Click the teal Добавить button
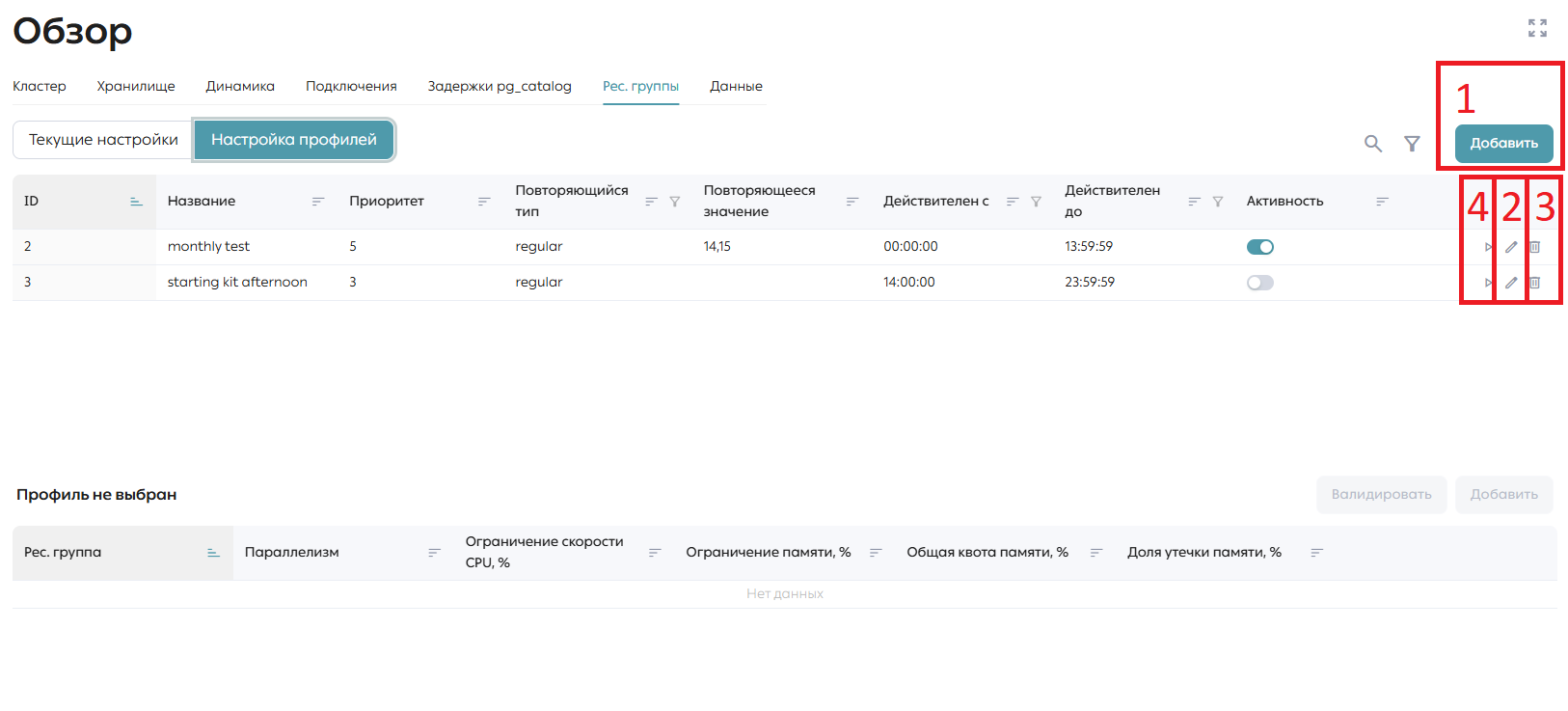1568x711 pixels. tap(1503, 143)
